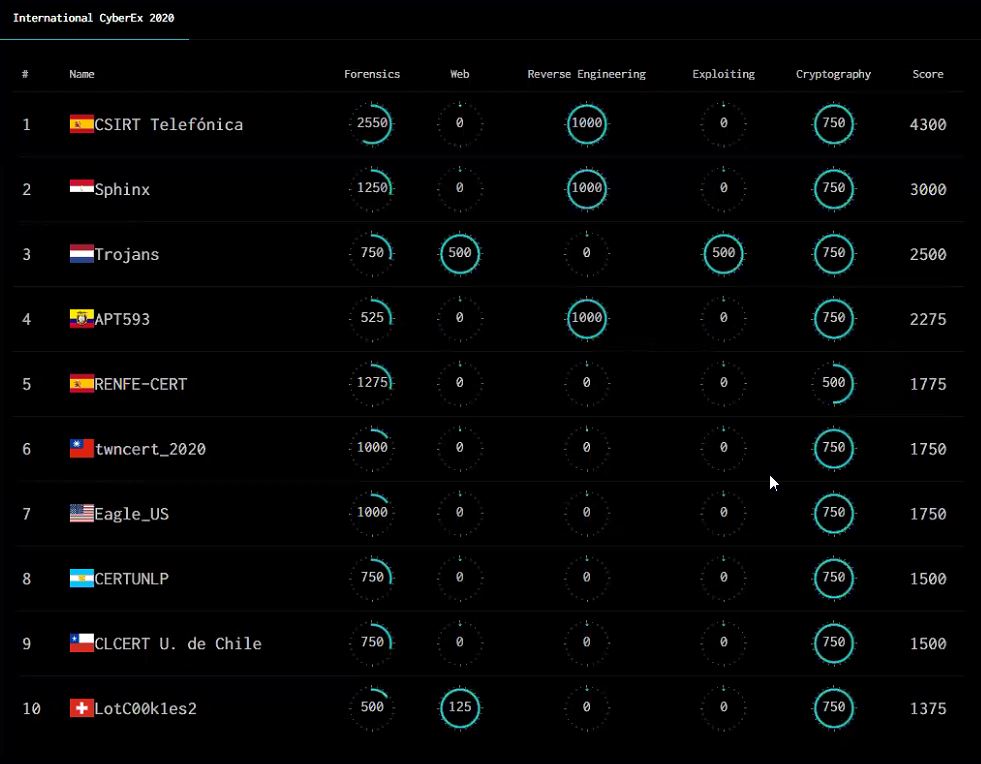Click team name APT593
Screen dimensions: 981x764
pos(122,319)
